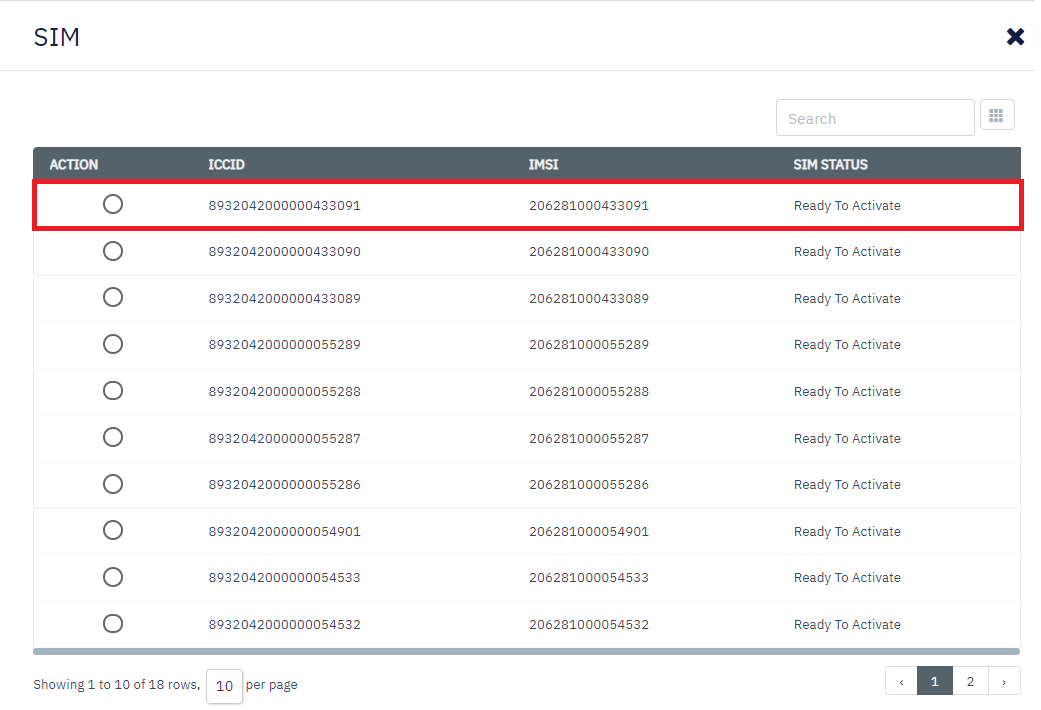
Task: Select the SIM with IMSI 206281000054533
Action: click(x=113, y=577)
